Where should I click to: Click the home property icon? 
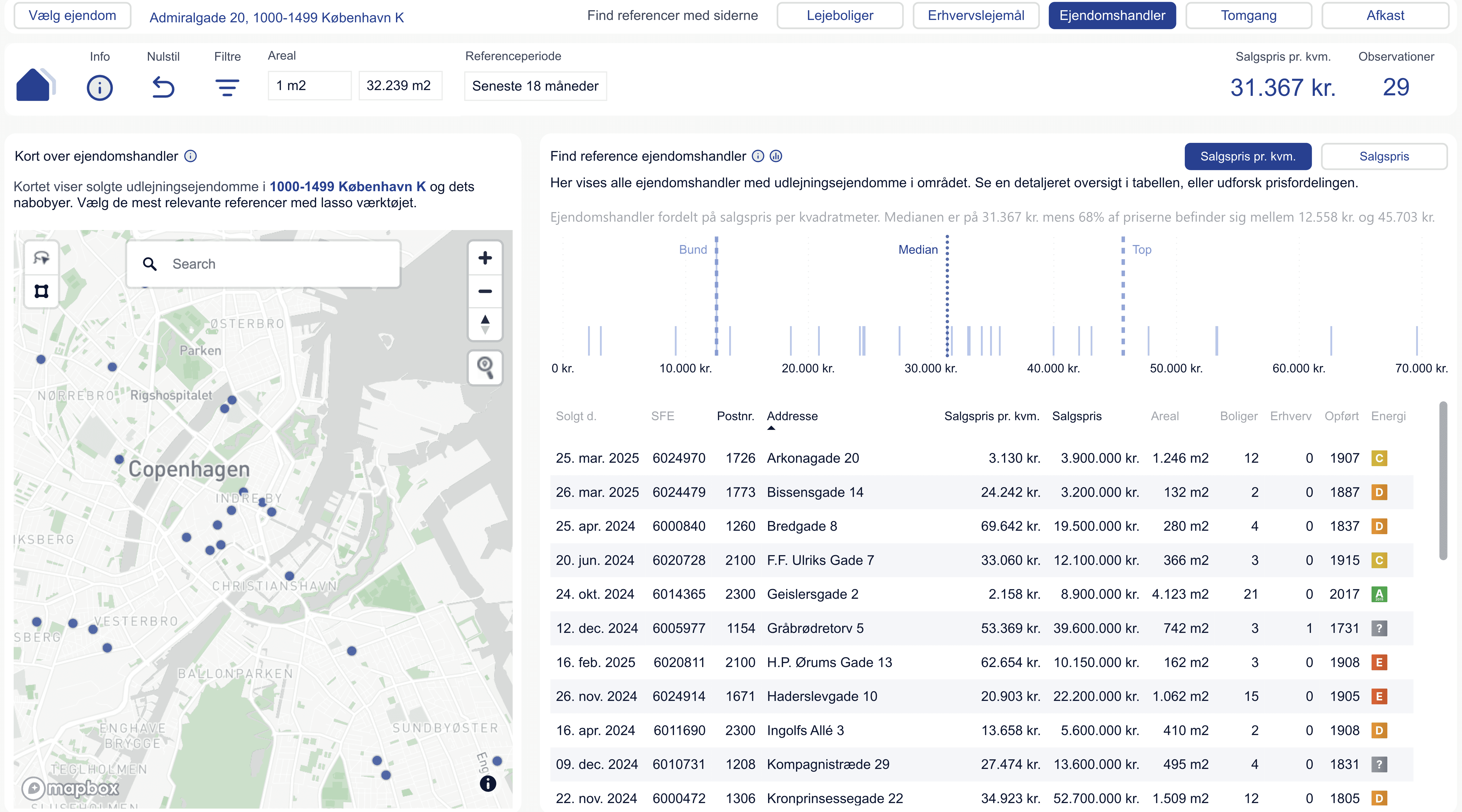[x=34, y=86]
